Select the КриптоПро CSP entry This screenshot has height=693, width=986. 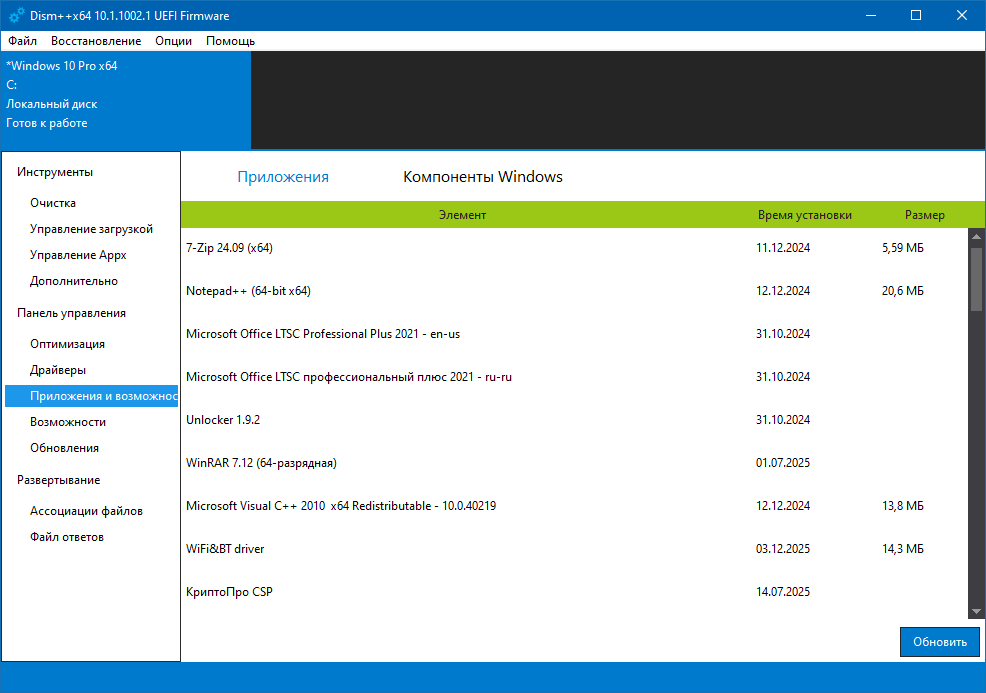(229, 592)
